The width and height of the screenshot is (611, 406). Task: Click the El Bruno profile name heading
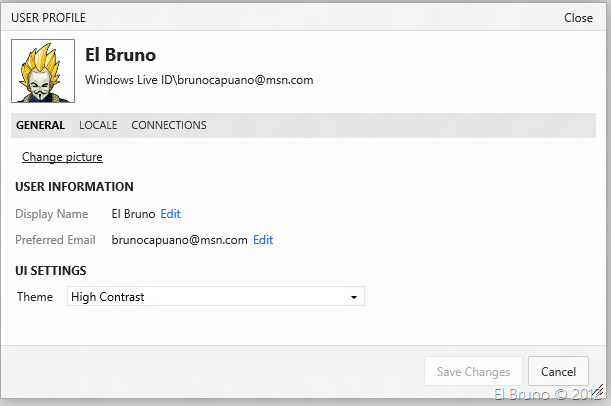[120, 56]
